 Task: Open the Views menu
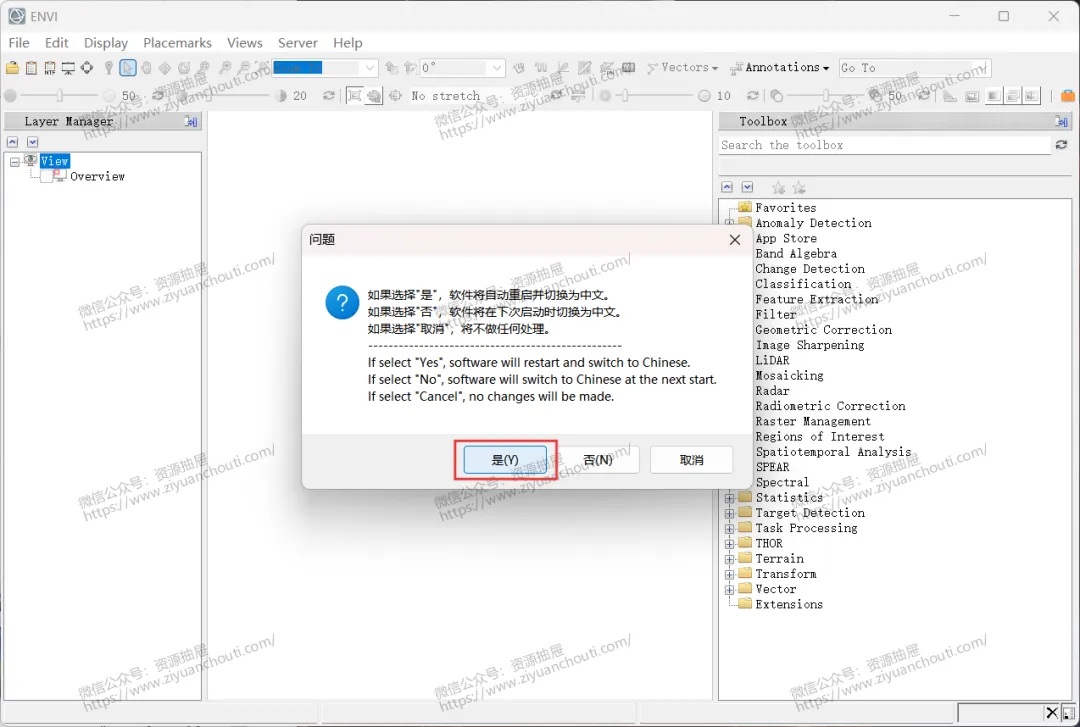point(245,43)
